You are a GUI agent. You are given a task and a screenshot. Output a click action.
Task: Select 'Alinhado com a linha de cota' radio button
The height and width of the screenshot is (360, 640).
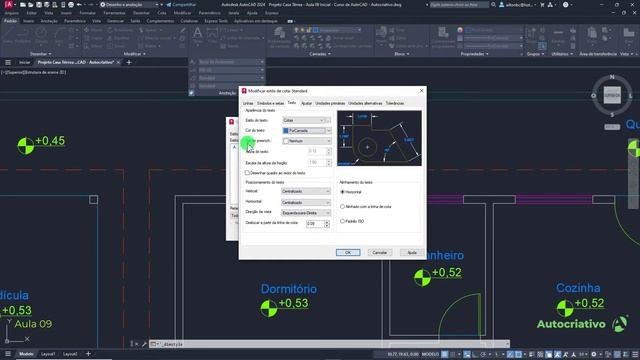tap(342, 207)
